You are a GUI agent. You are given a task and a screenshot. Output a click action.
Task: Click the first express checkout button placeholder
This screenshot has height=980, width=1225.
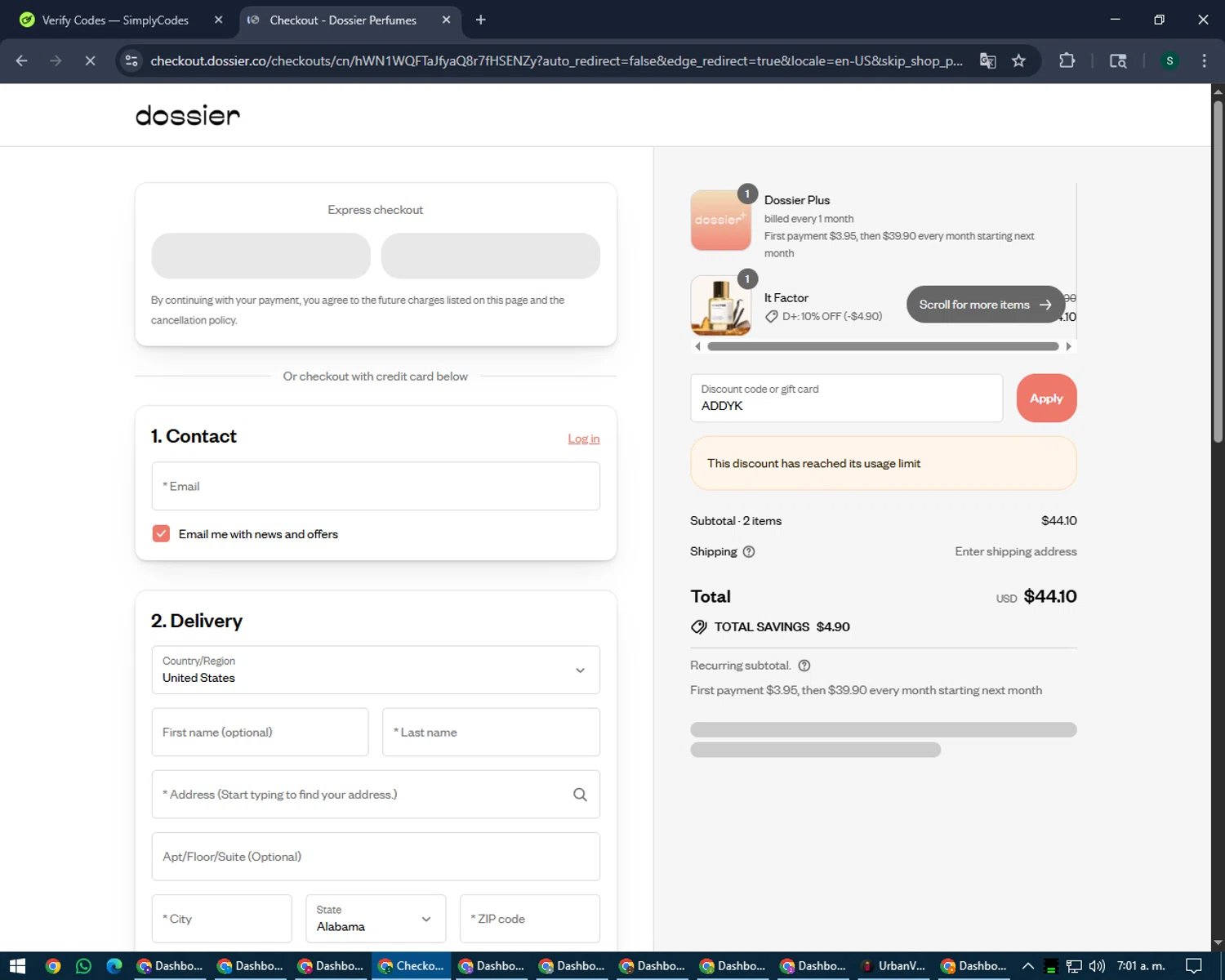pyautogui.click(x=261, y=256)
